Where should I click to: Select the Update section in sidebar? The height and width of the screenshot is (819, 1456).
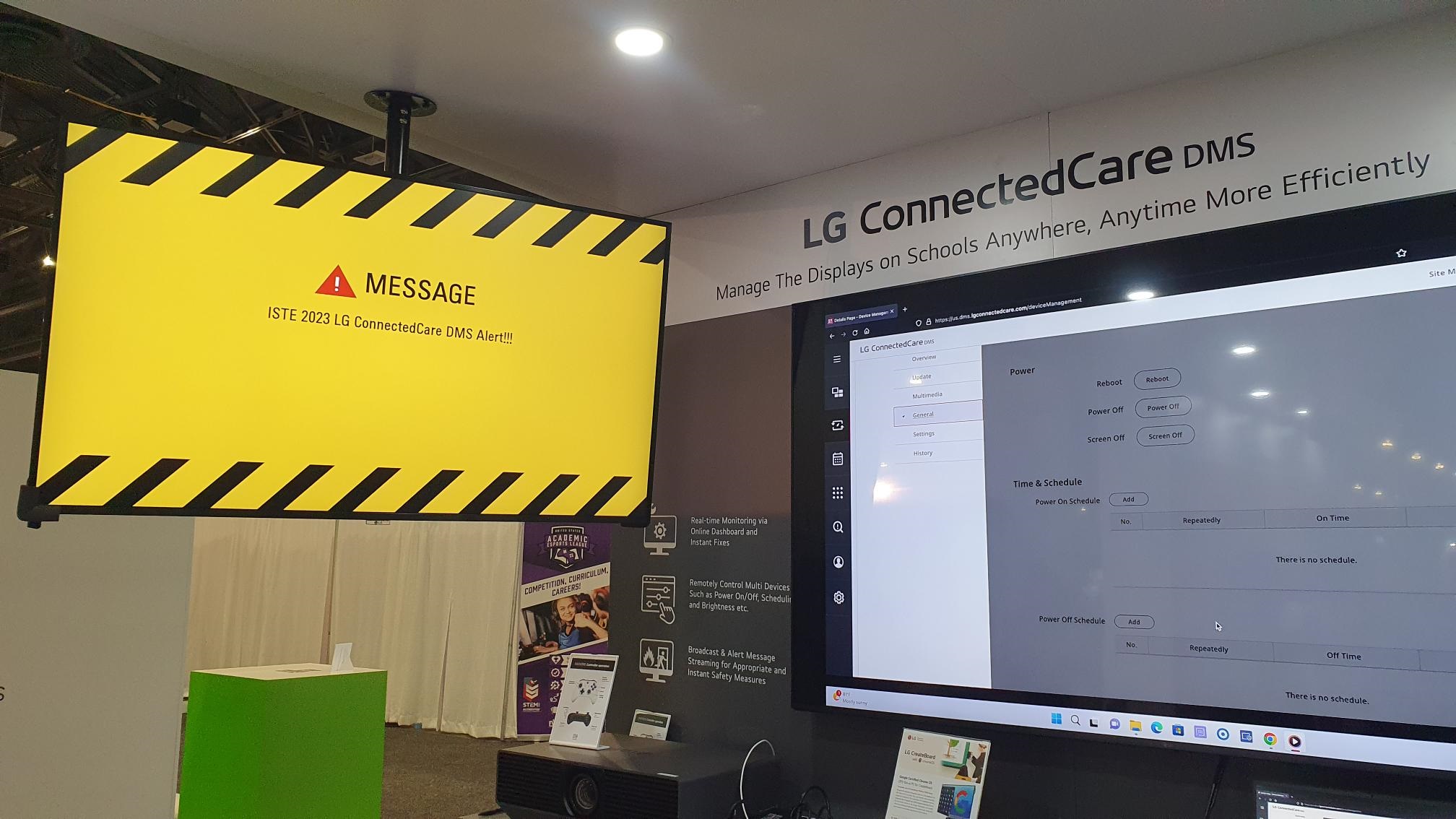coord(921,377)
